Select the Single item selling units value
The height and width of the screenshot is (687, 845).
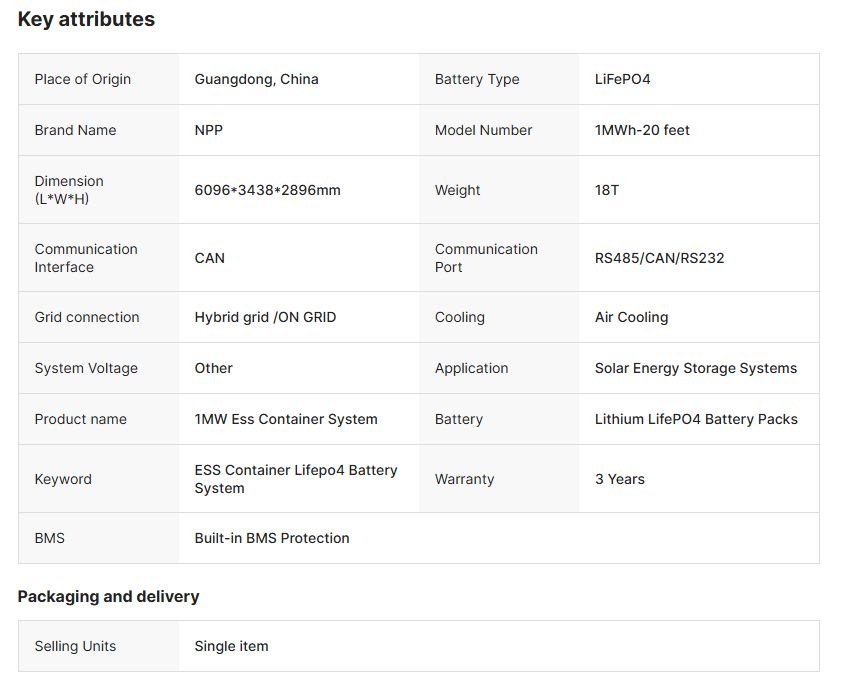click(231, 646)
